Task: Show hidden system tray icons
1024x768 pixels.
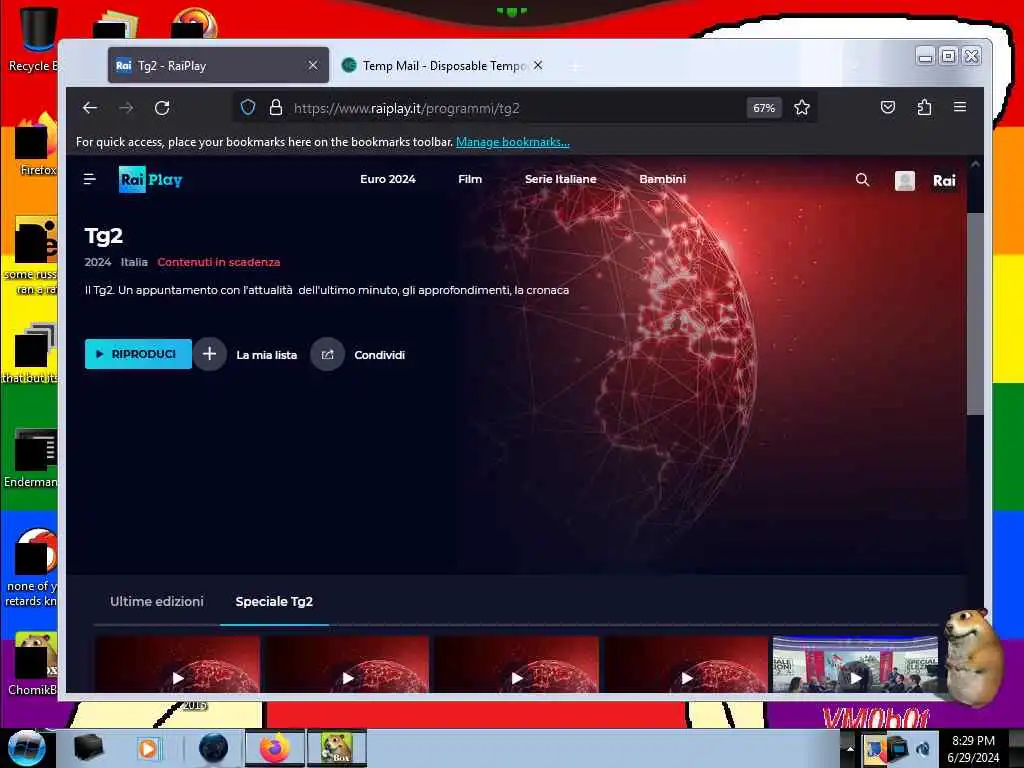Action: 850,748
